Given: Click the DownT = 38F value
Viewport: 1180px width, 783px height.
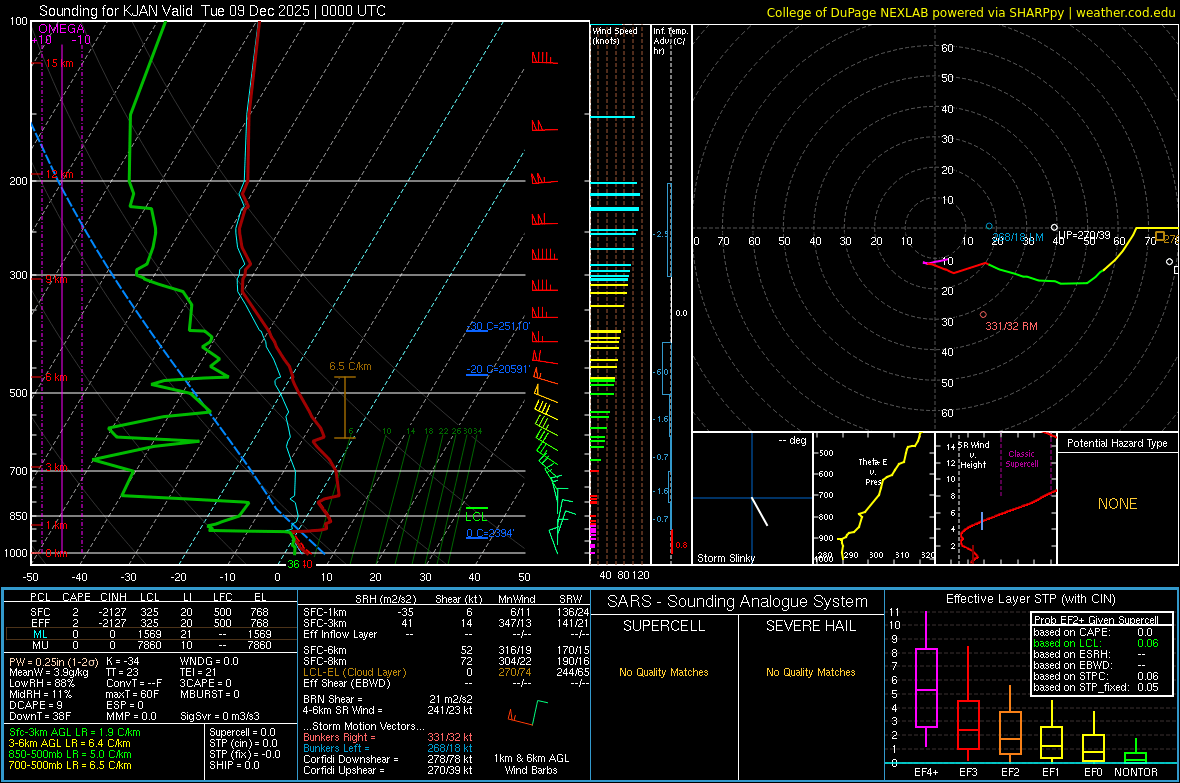Looking at the screenshot, I should [x=40, y=716].
